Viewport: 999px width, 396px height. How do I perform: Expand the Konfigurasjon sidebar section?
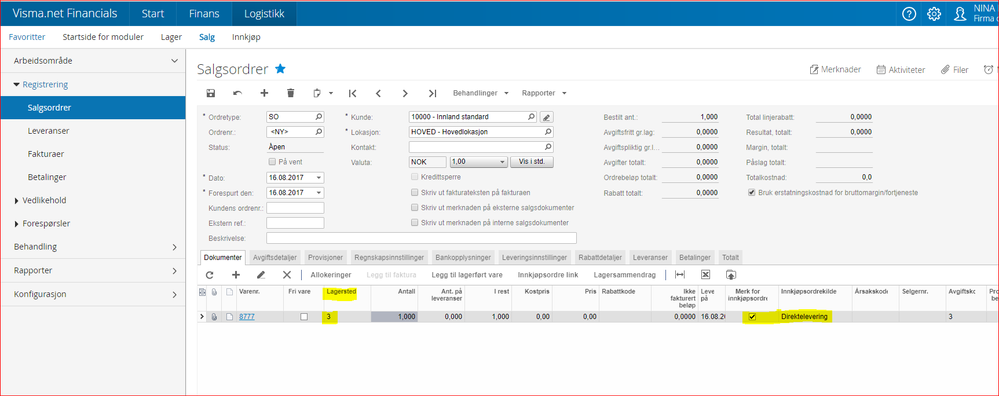click(175, 294)
